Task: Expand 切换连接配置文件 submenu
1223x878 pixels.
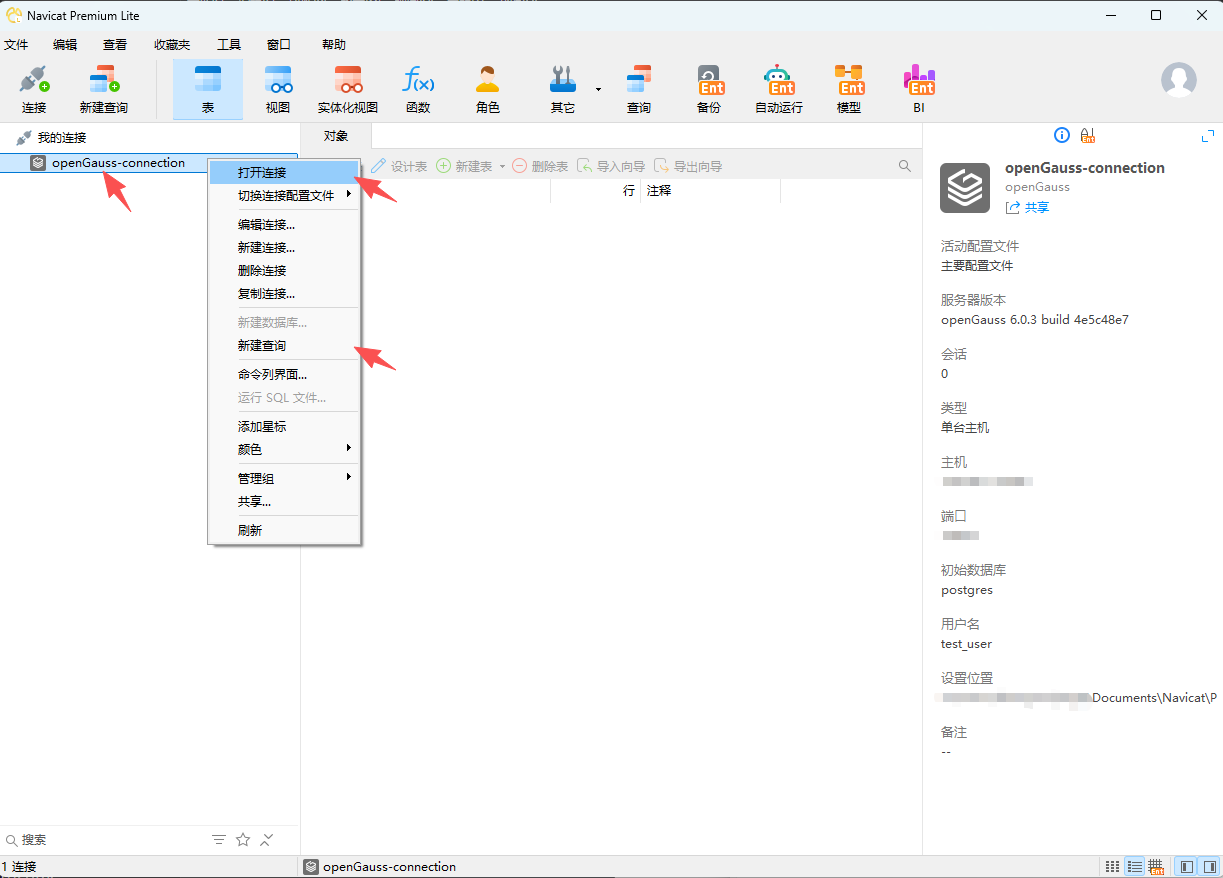Action: [x=284, y=196]
